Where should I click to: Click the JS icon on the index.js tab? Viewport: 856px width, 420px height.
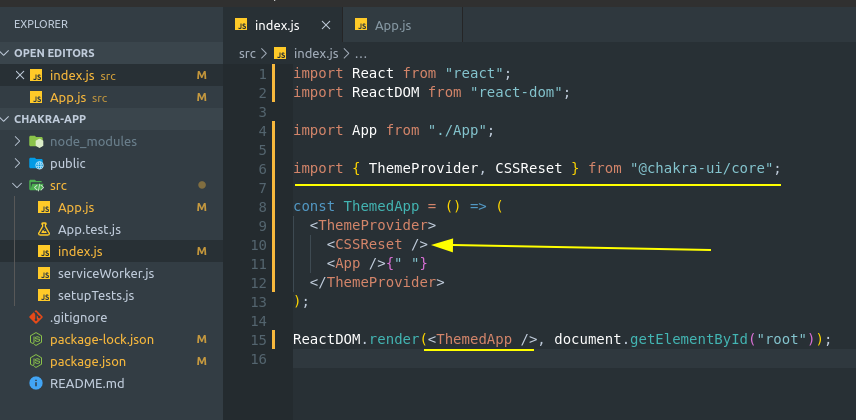click(x=241, y=25)
